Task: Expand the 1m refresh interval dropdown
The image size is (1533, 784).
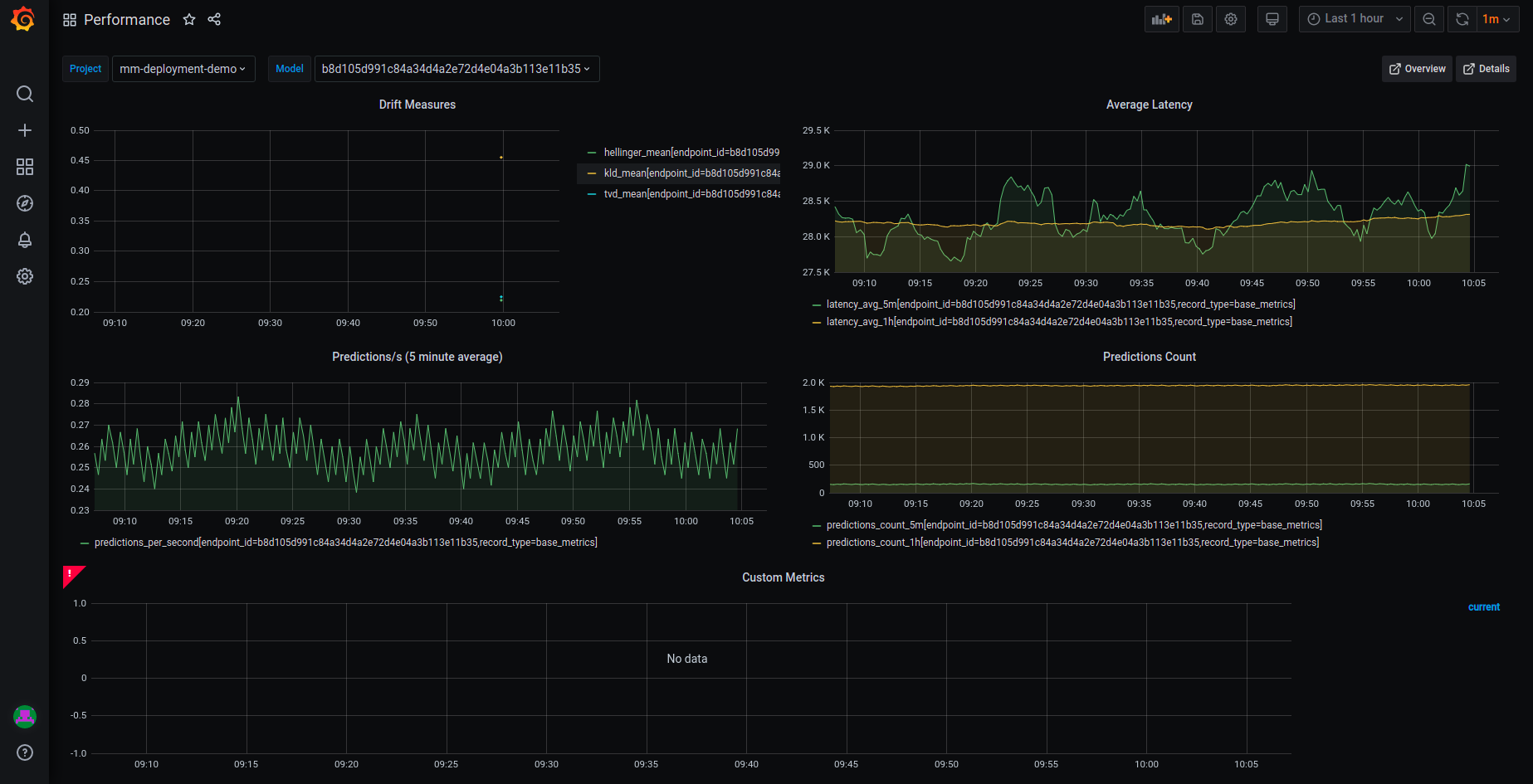Action: pos(1497,19)
